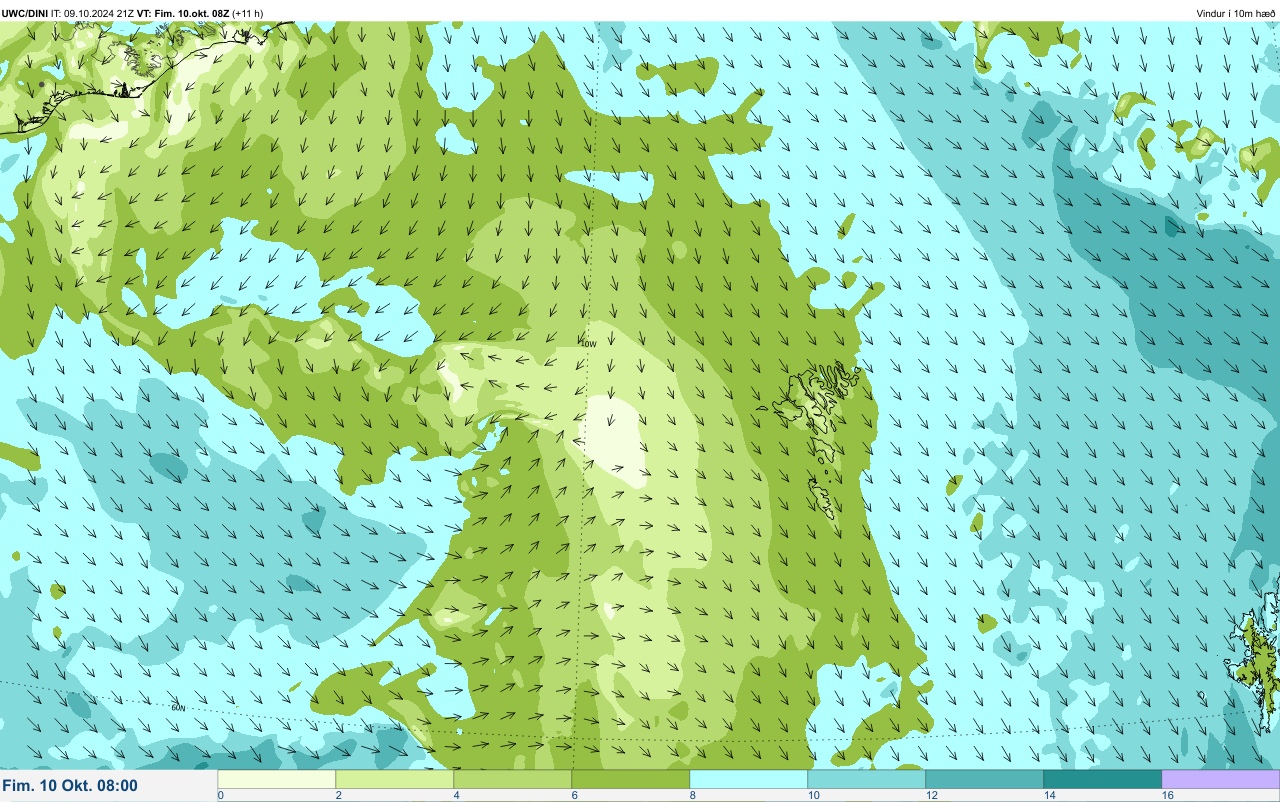Select the yellow-green 2–4 legend swatch
This screenshot has height=802, width=1280.
(x=394, y=779)
